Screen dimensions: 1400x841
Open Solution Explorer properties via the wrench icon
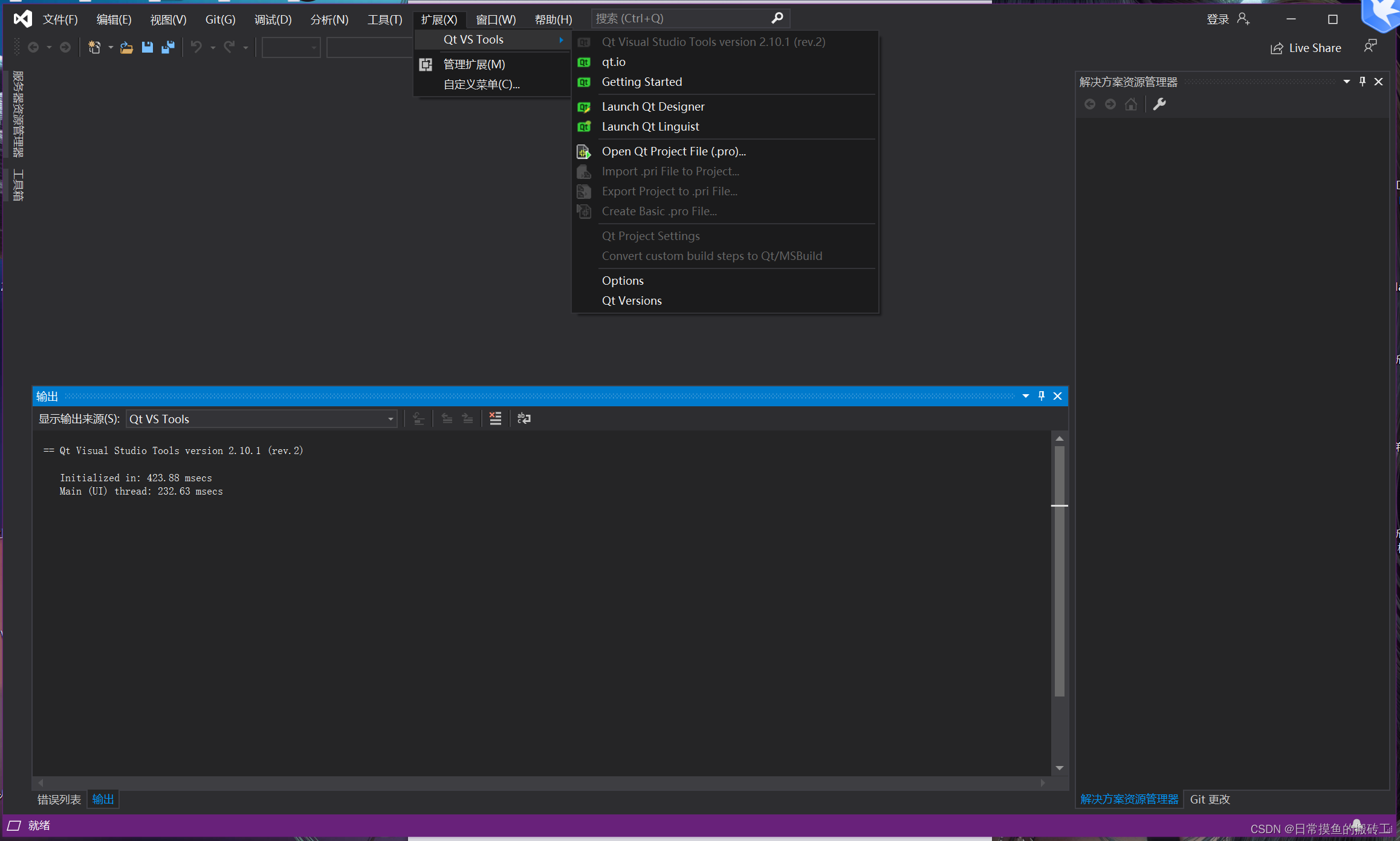pos(1159,104)
